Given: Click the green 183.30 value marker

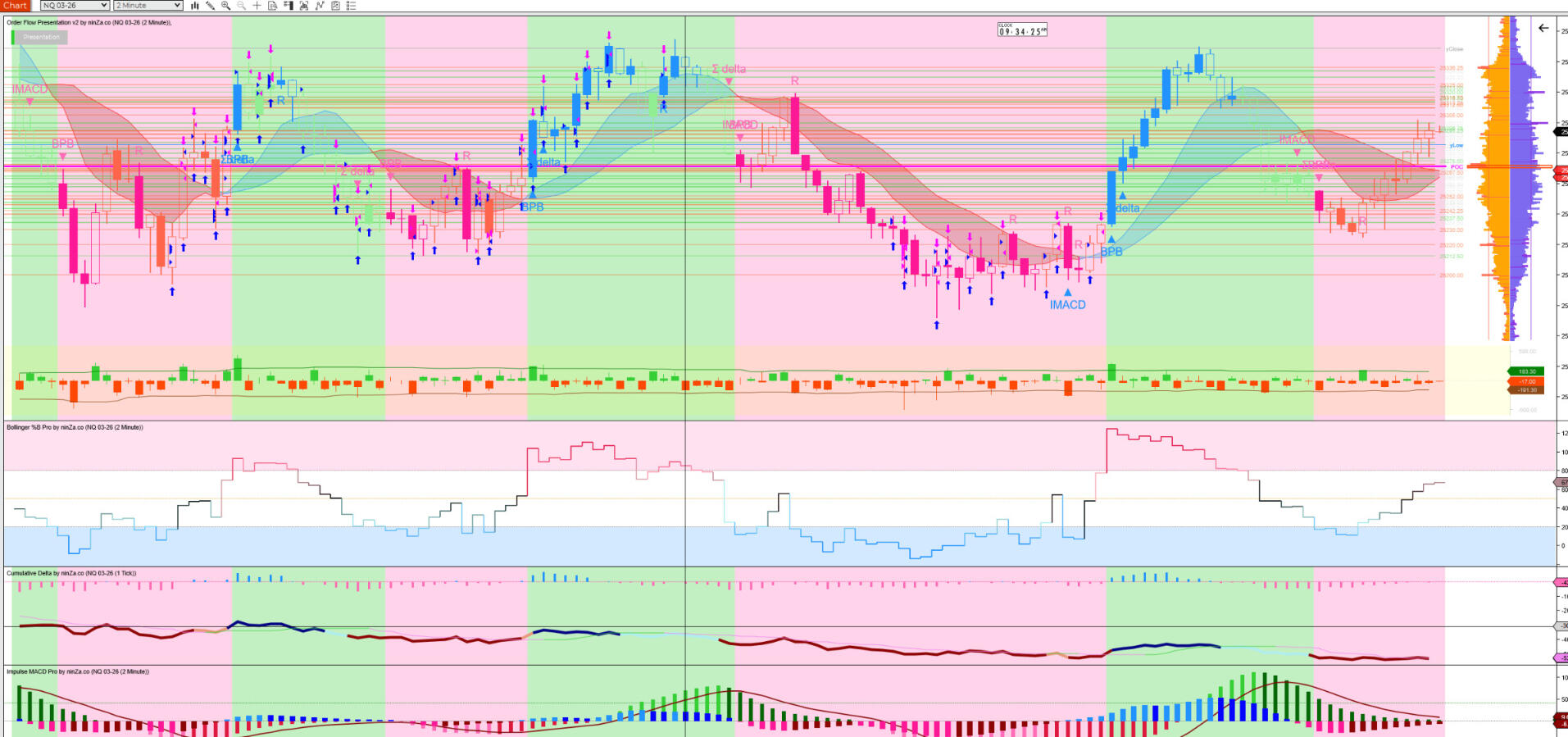Looking at the screenshot, I should tap(1525, 371).
